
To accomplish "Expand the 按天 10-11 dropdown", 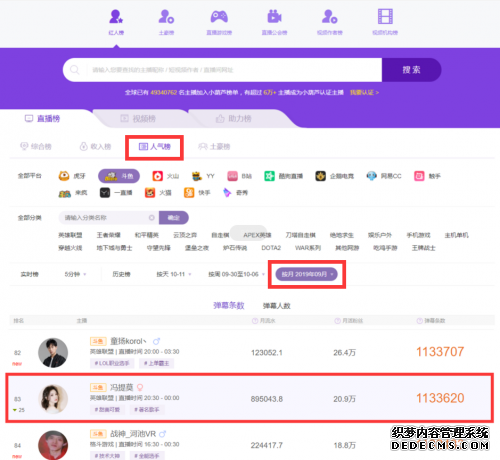I will point(174,274).
